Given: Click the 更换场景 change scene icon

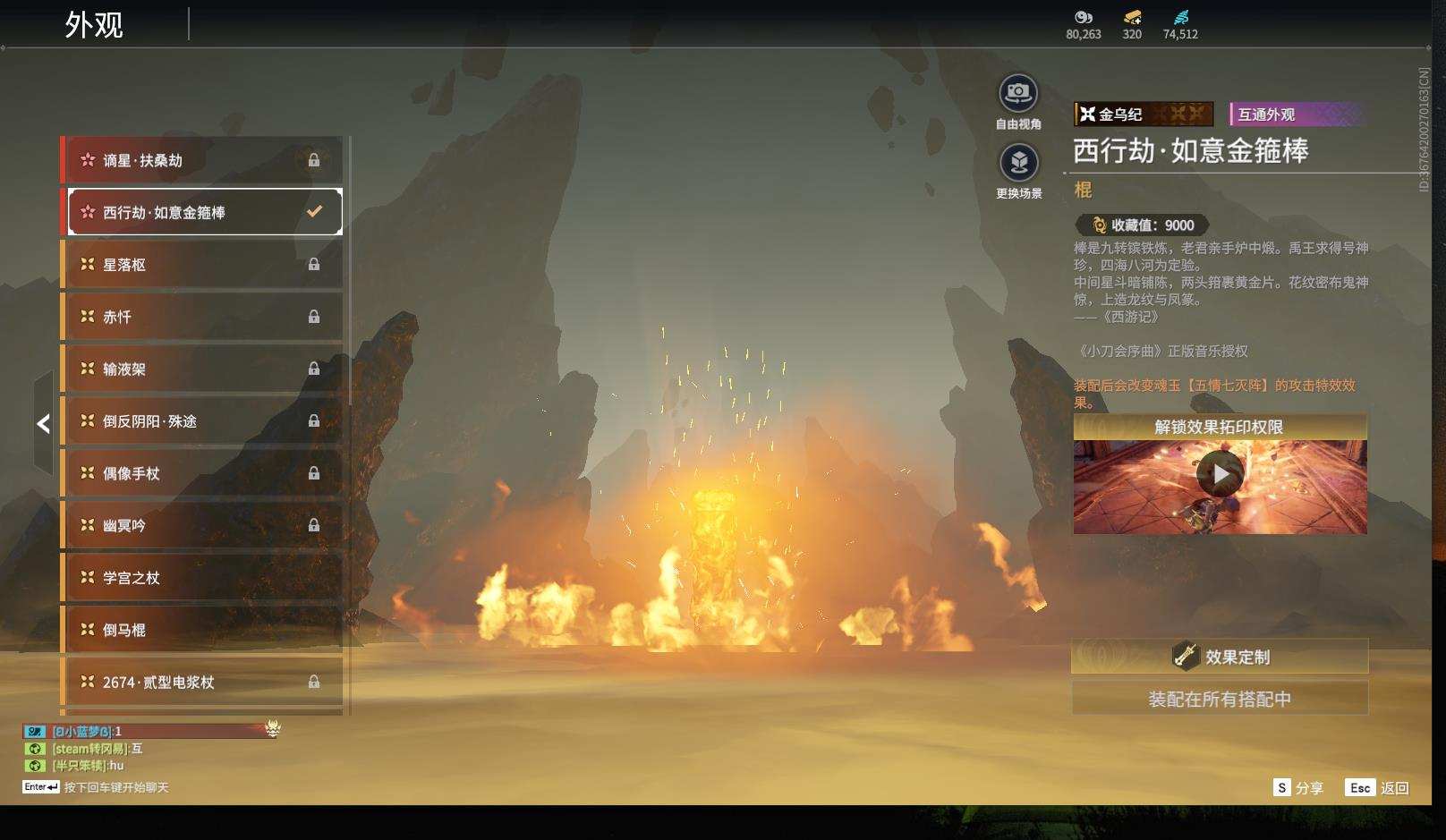Looking at the screenshot, I should [1018, 163].
